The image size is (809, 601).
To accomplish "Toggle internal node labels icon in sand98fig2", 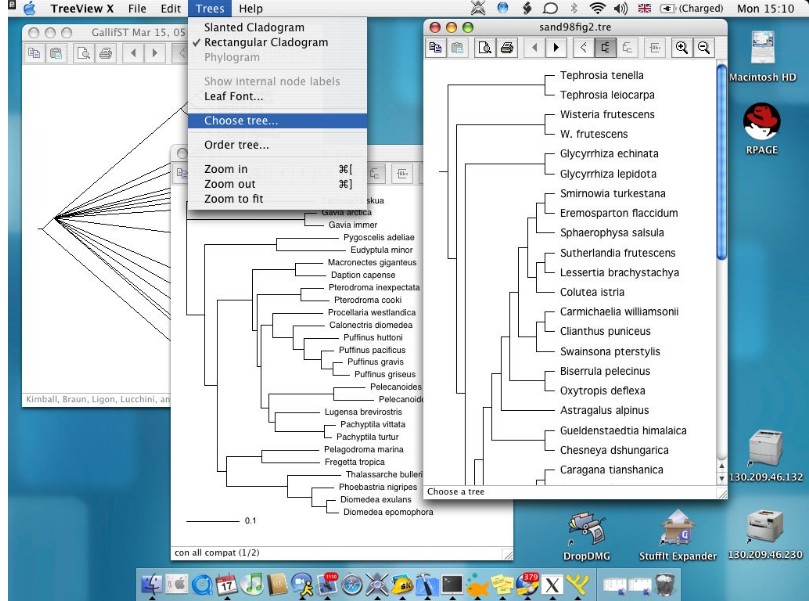I will (655, 48).
